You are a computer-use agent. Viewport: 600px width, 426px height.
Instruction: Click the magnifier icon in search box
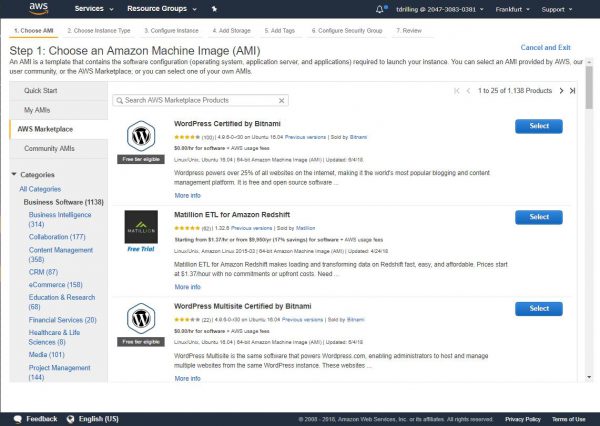pos(119,100)
